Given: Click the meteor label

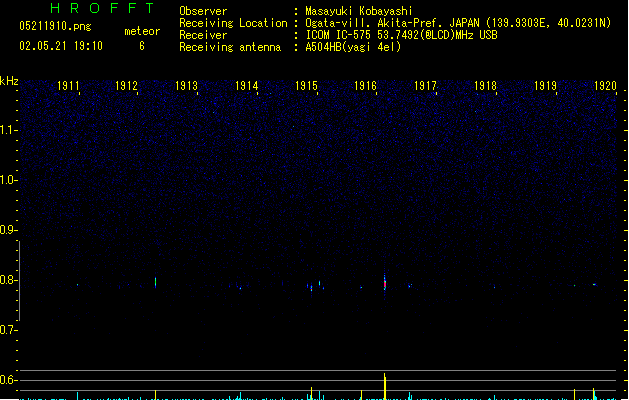Looking at the screenshot, I should click(x=142, y=31).
